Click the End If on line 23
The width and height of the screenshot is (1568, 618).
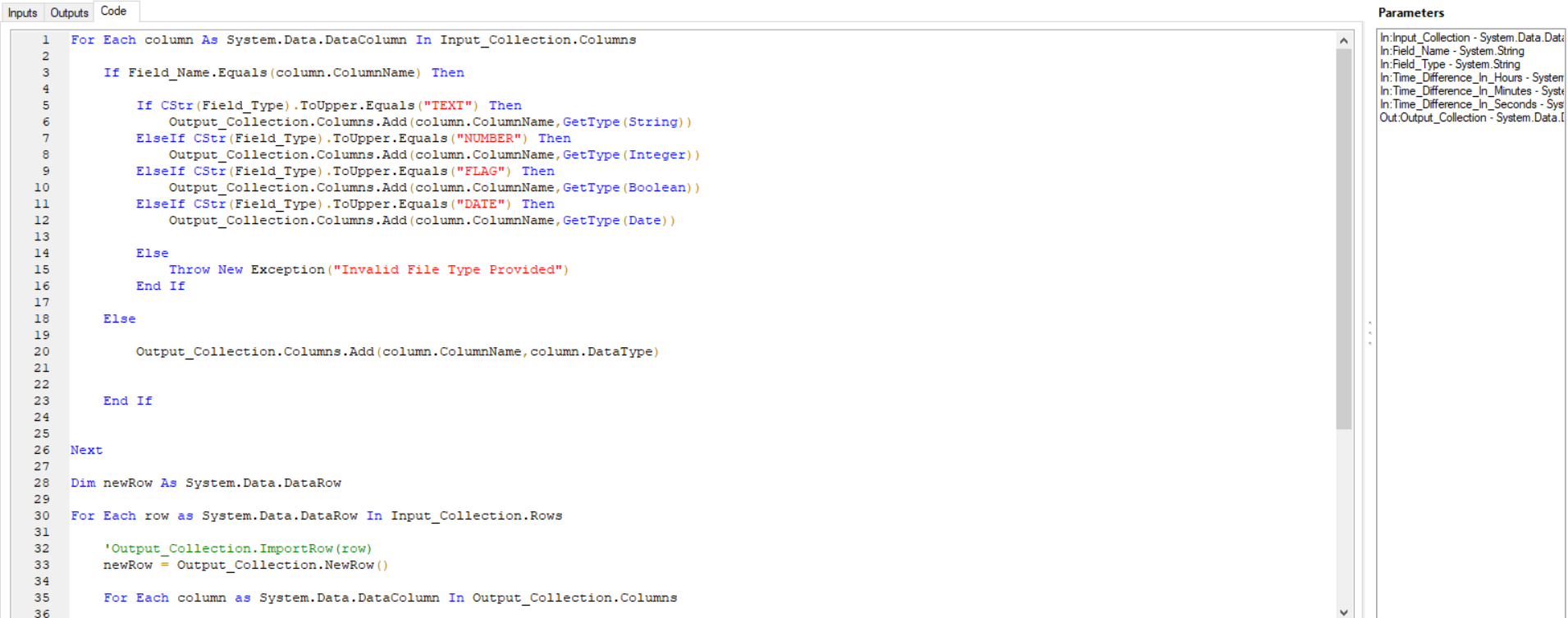(x=127, y=401)
